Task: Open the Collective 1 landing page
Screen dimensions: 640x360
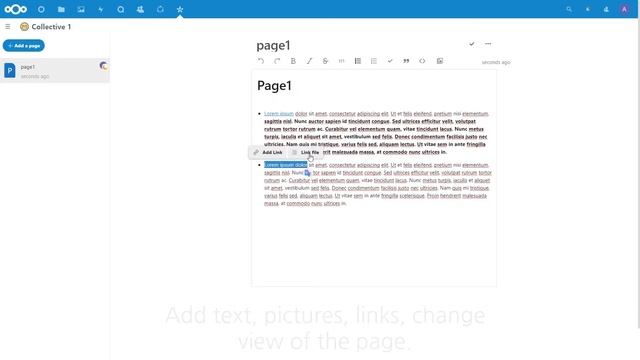Action: (x=46, y=27)
